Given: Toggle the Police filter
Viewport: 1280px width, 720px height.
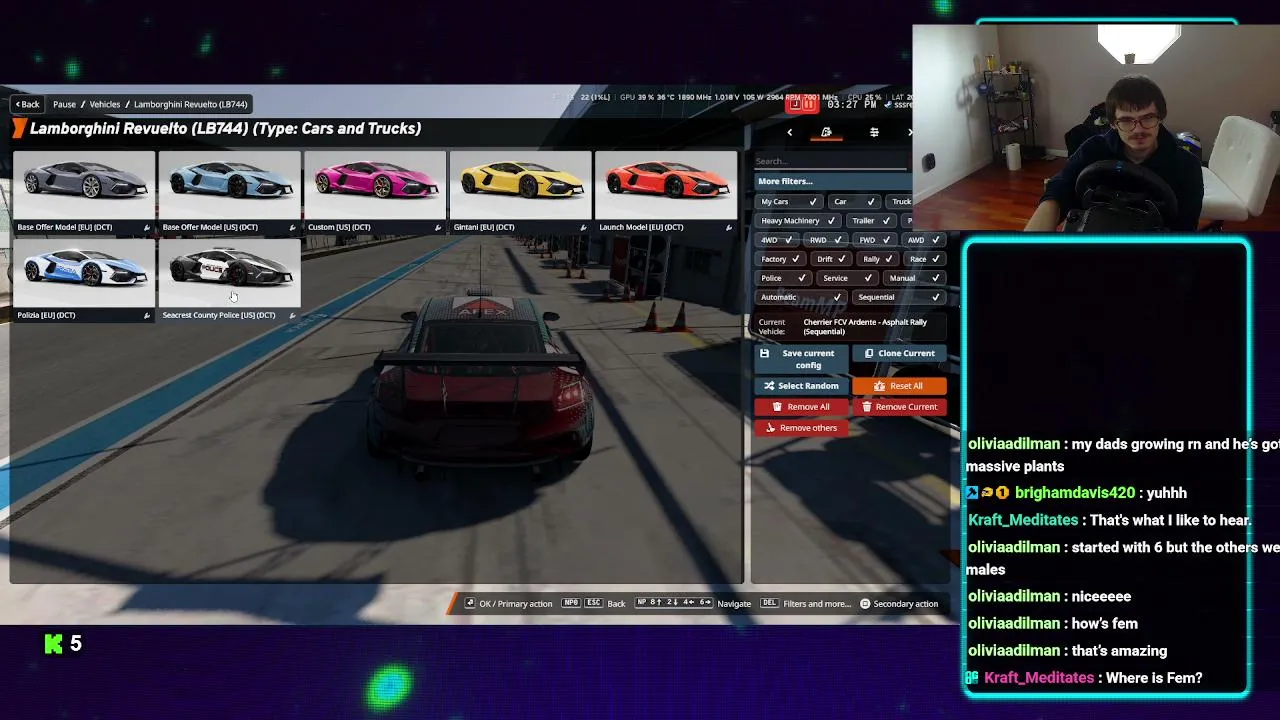Looking at the screenshot, I should point(784,278).
